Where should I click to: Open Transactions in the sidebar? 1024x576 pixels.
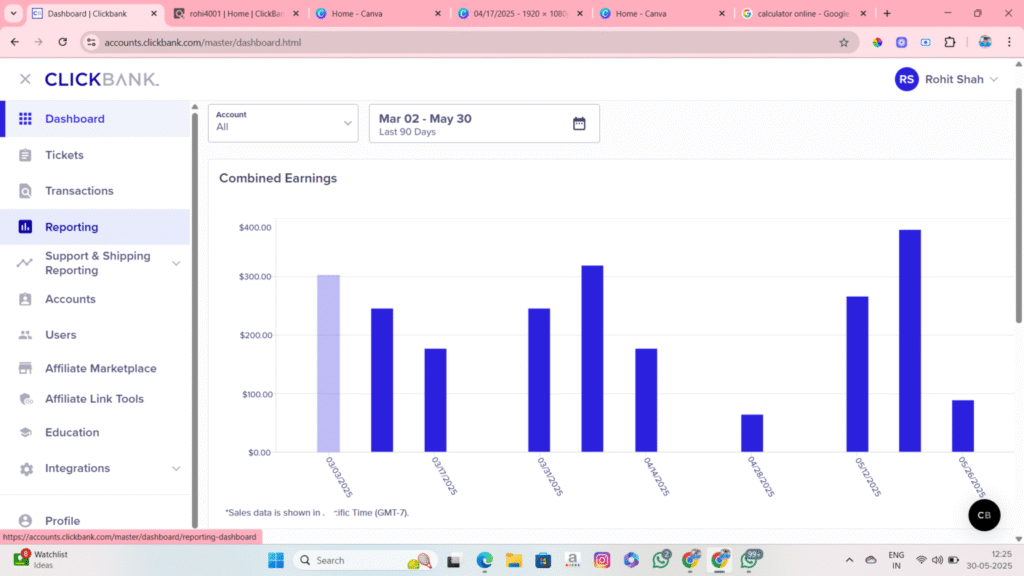click(x=79, y=191)
